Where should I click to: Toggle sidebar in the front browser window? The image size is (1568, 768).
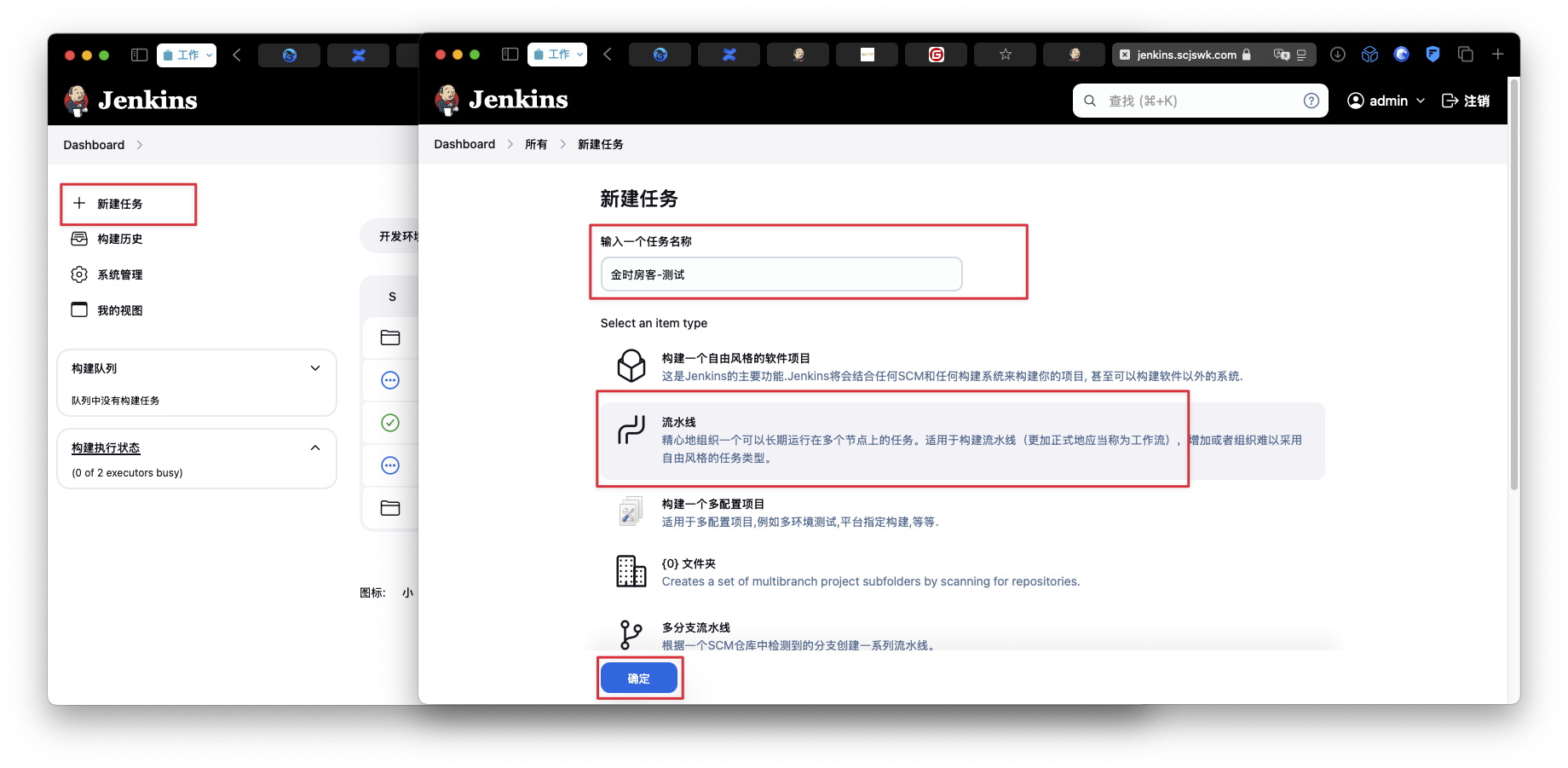[510, 55]
